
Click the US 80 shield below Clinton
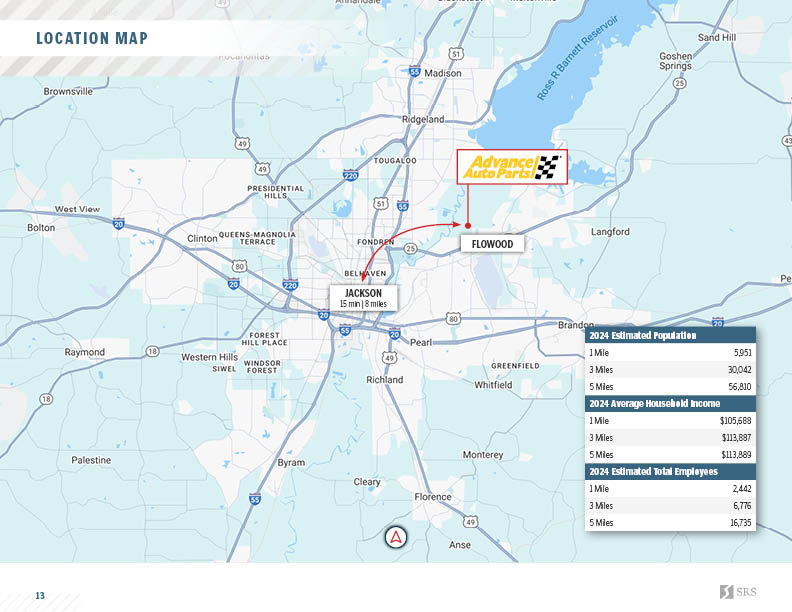click(x=239, y=266)
